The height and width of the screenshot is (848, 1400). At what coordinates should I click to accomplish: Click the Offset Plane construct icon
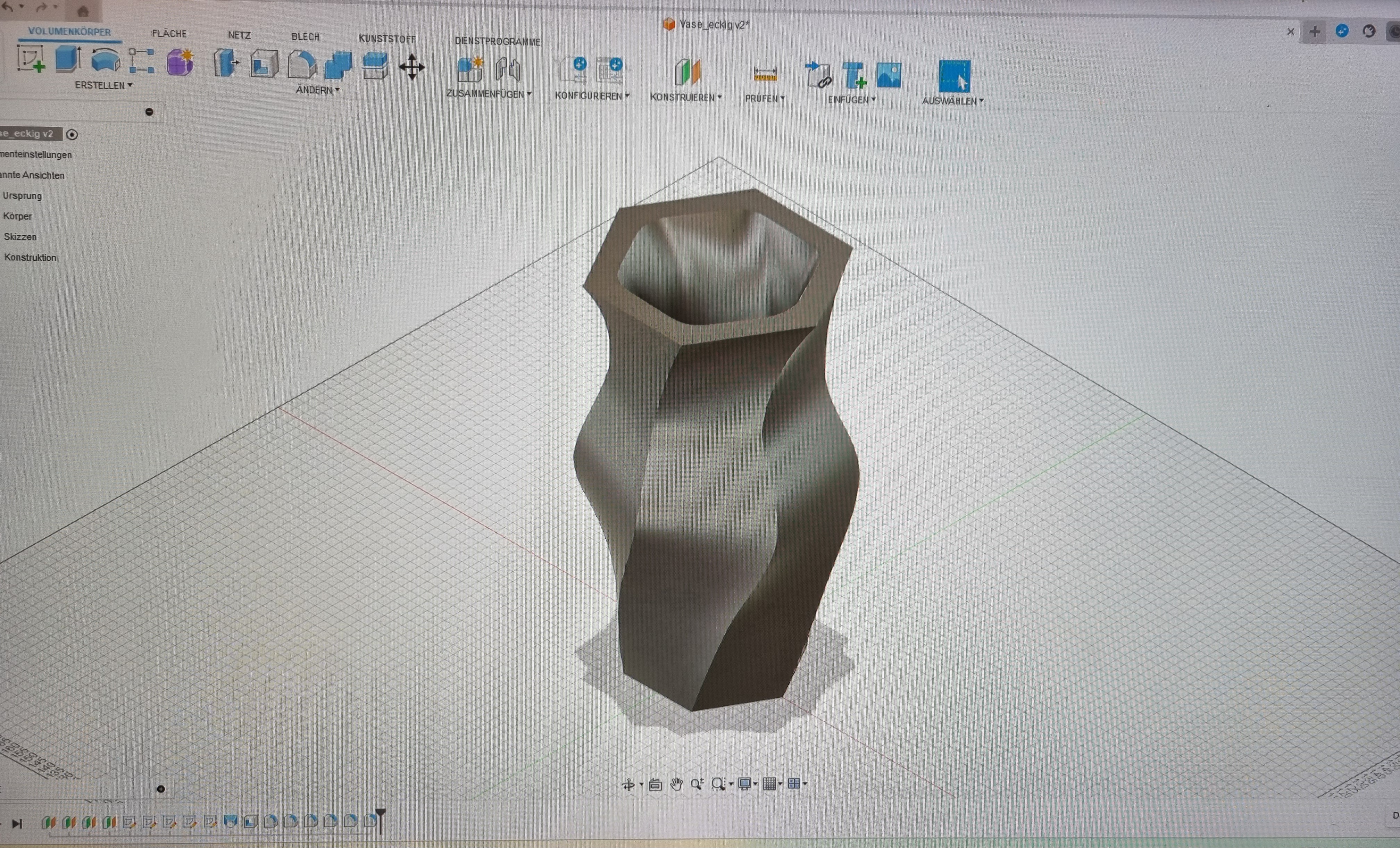click(687, 73)
